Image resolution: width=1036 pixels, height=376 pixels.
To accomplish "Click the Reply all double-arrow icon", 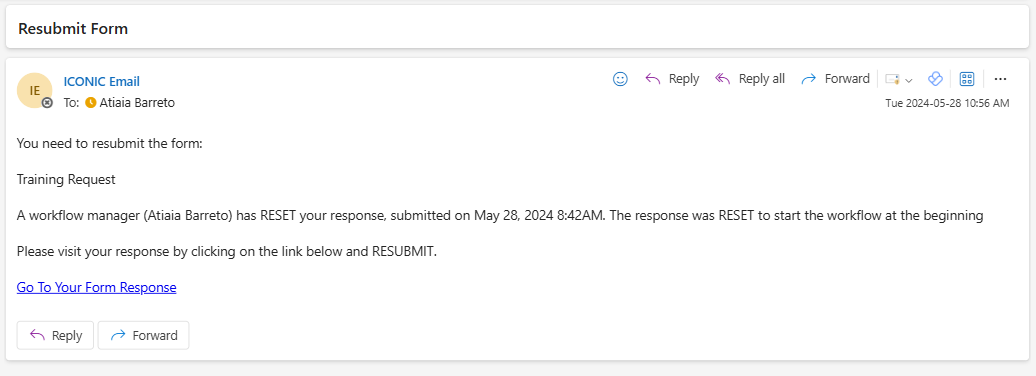I will [x=723, y=79].
